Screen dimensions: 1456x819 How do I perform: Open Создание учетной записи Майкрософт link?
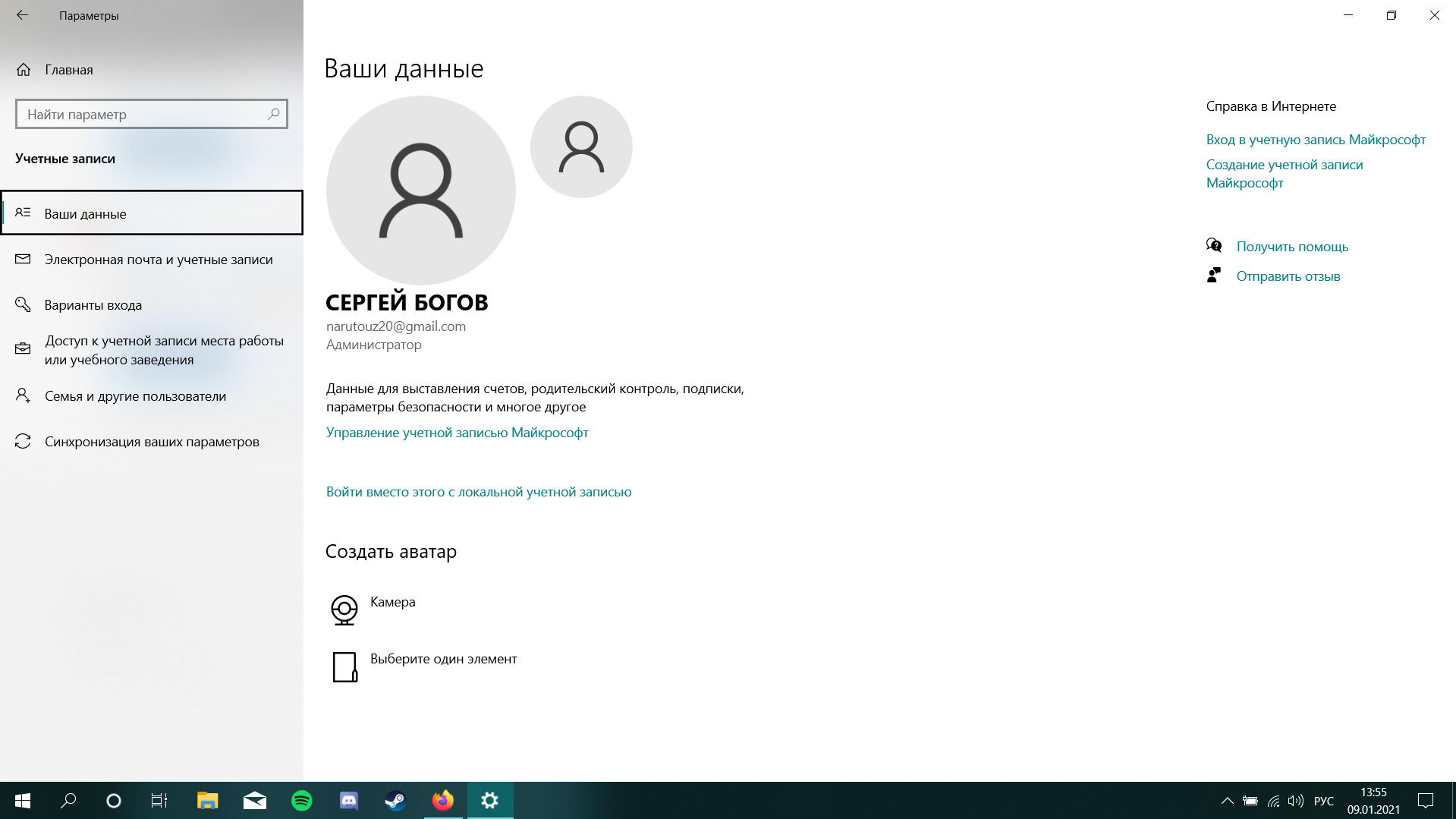(1285, 174)
